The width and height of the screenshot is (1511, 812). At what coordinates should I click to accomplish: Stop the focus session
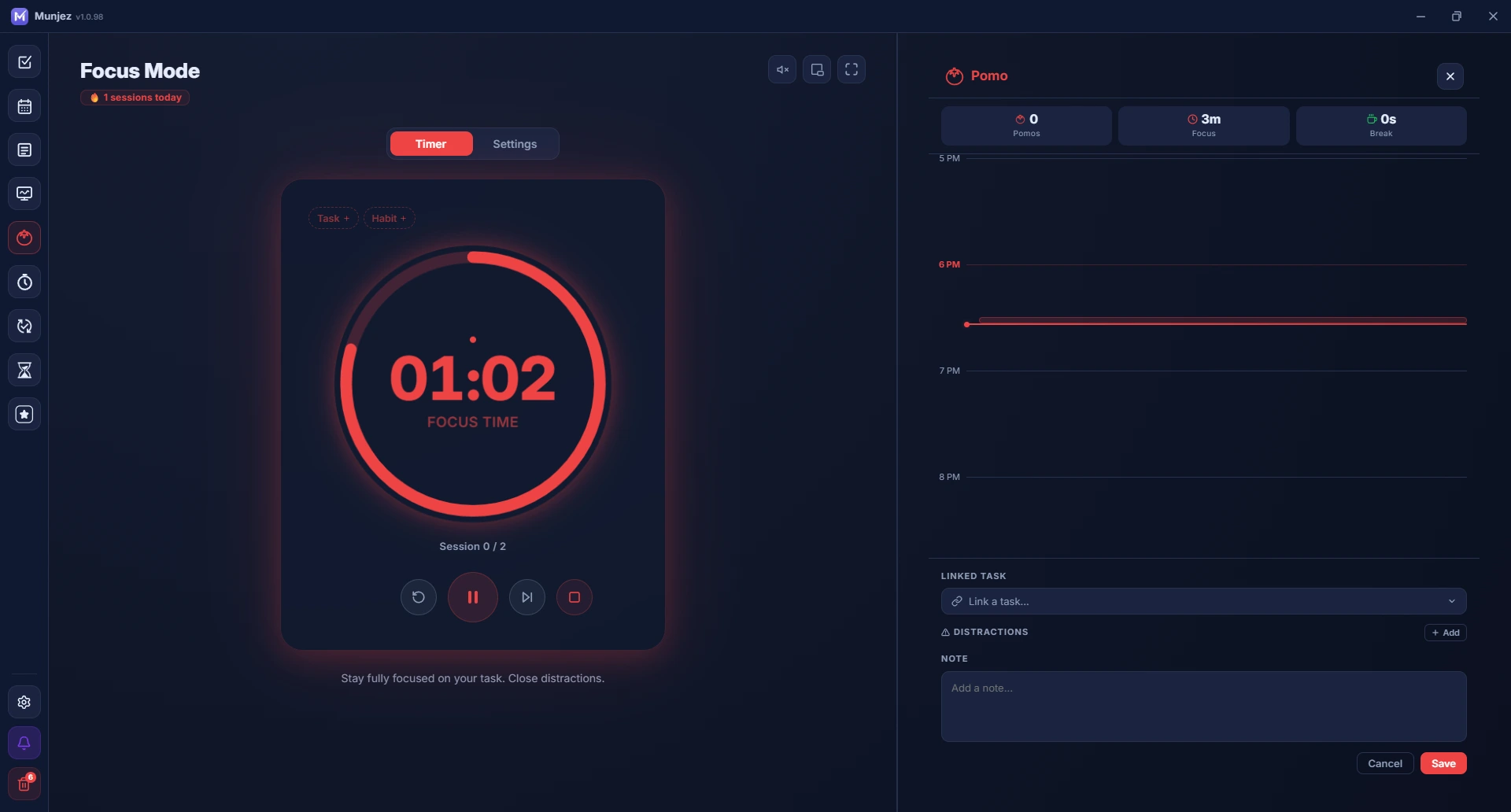pyautogui.click(x=574, y=597)
